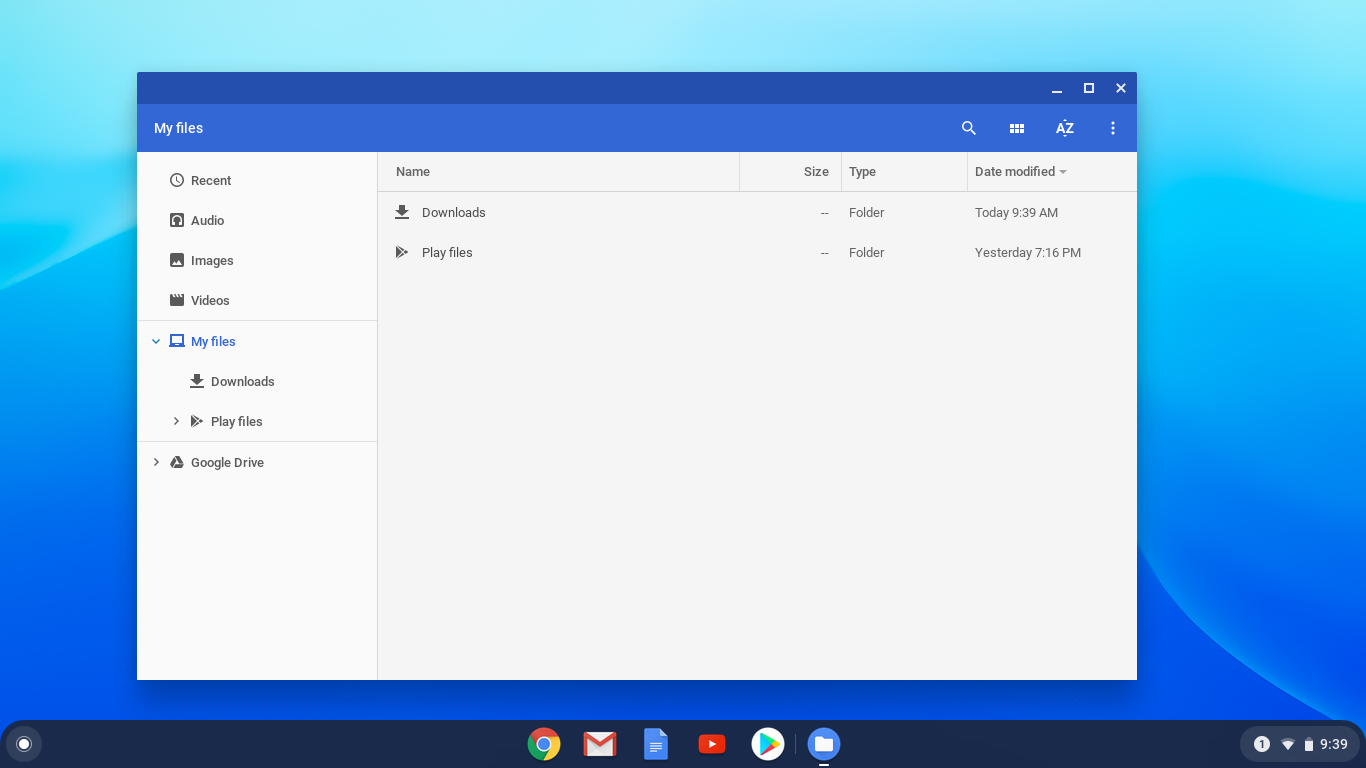Sort by the Type column header
The image size is (1366, 768).
pos(862,172)
